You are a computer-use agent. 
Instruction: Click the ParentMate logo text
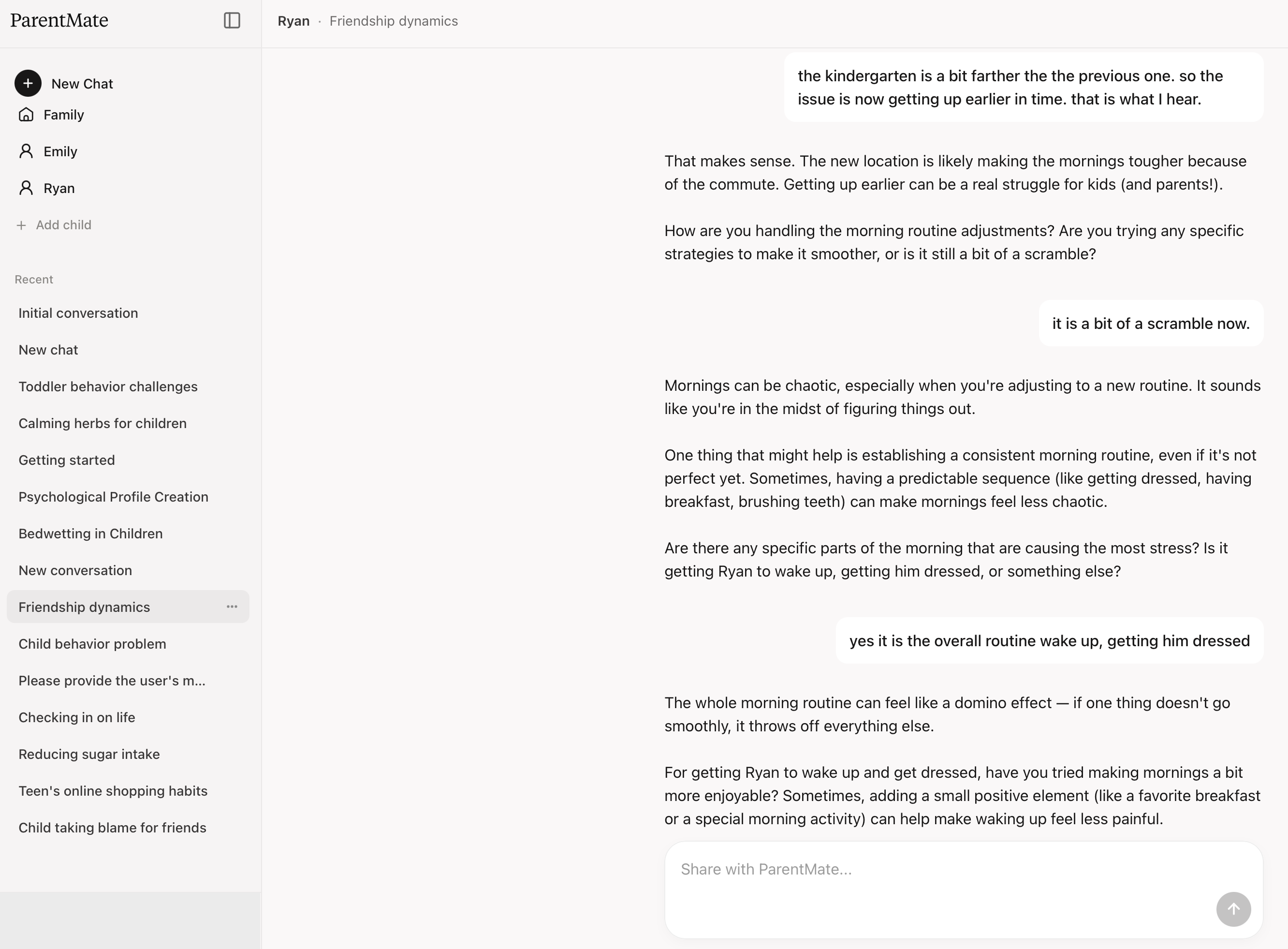click(59, 21)
